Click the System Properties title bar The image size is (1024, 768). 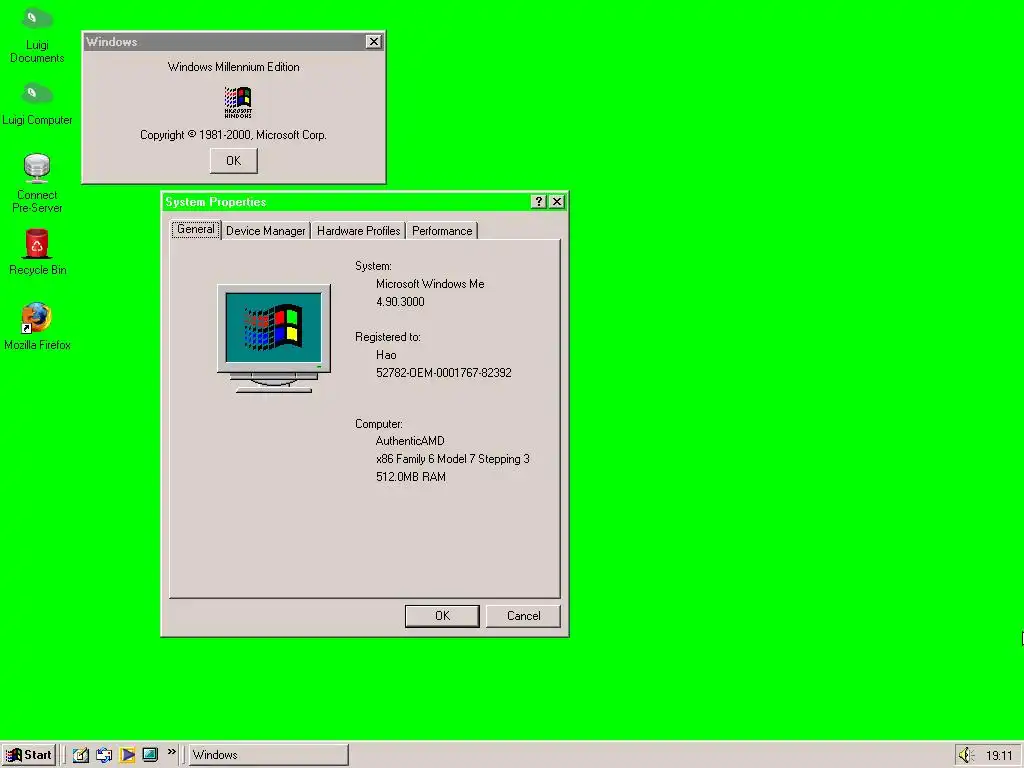click(x=346, y=202)
